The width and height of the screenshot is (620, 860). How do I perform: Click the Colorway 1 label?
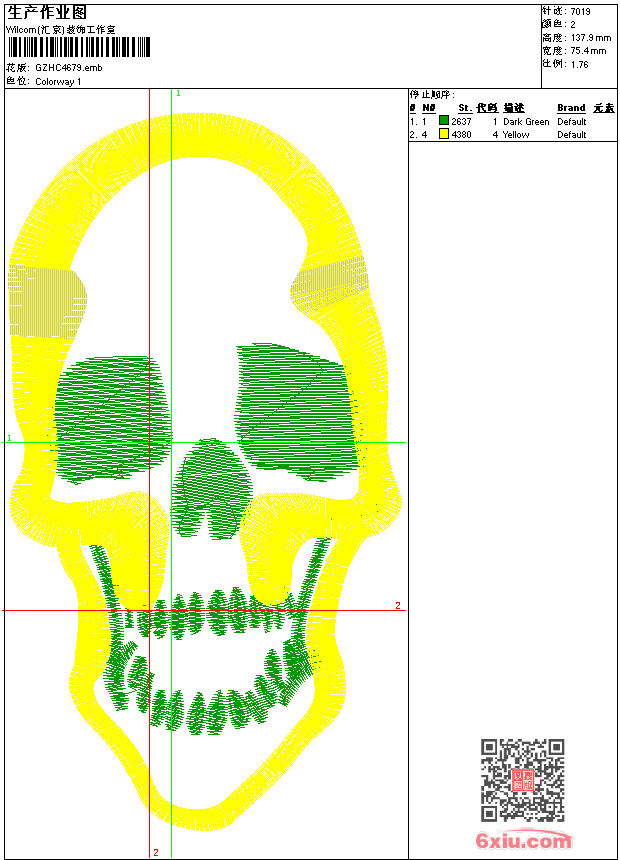pos(58,81)
